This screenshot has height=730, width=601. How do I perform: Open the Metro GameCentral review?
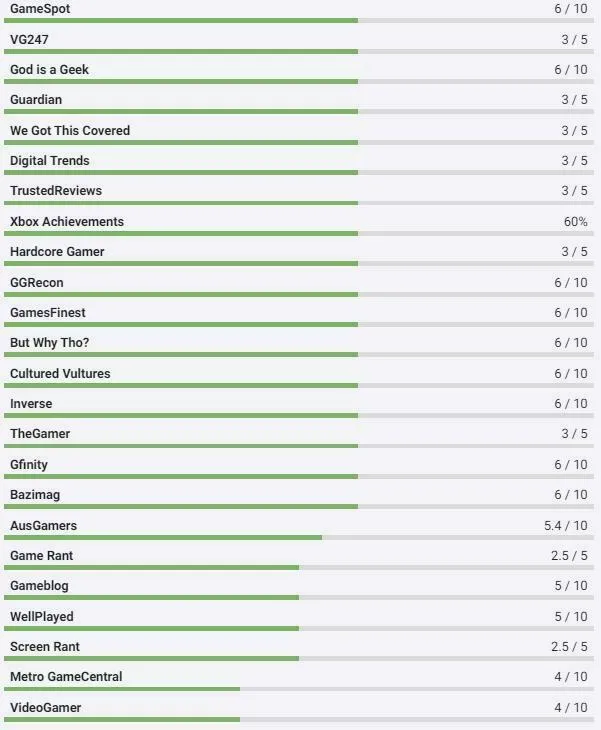66,676
